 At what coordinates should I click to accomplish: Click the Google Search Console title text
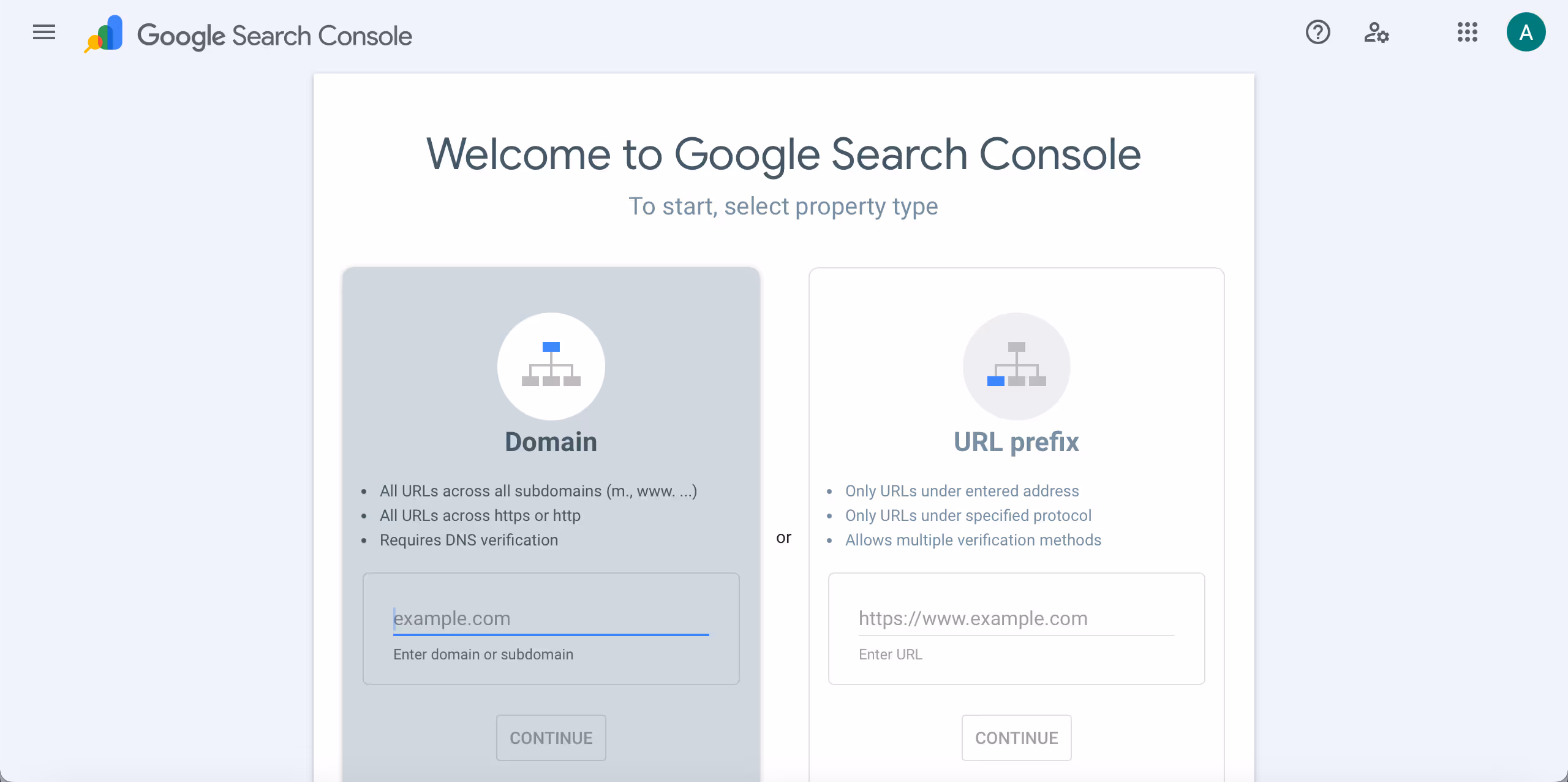click(274, 36)
